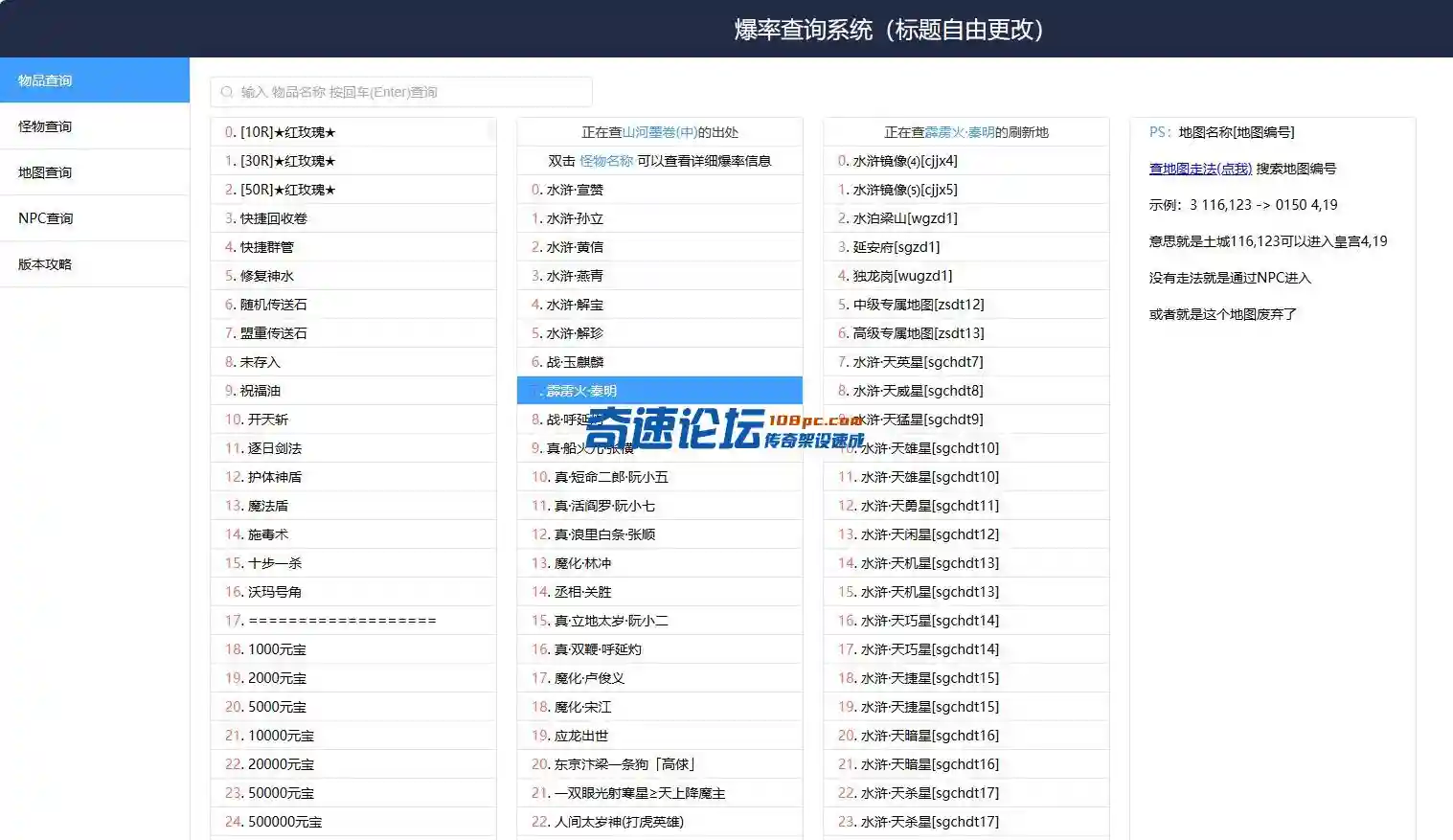Pick map 水浒·天英星[sgchdt7]

point(966,362)
